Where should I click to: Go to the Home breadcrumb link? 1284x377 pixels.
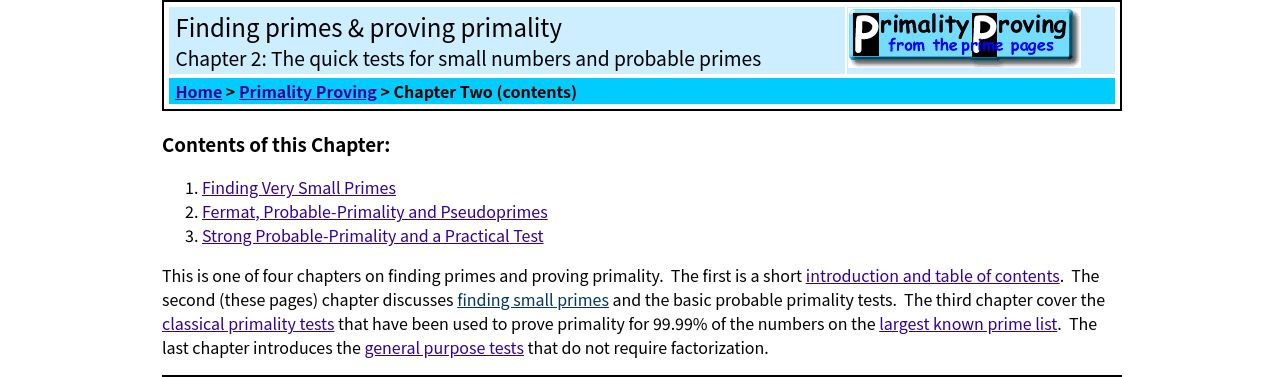pyautogui.click(x=199, y=92)
